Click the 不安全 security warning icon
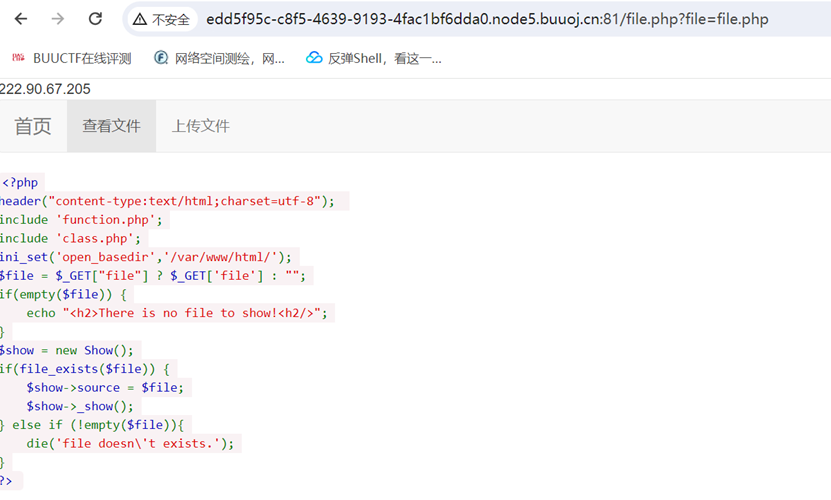Image resolution: width=831 pixels, height=500 pixels. point(141,19)
